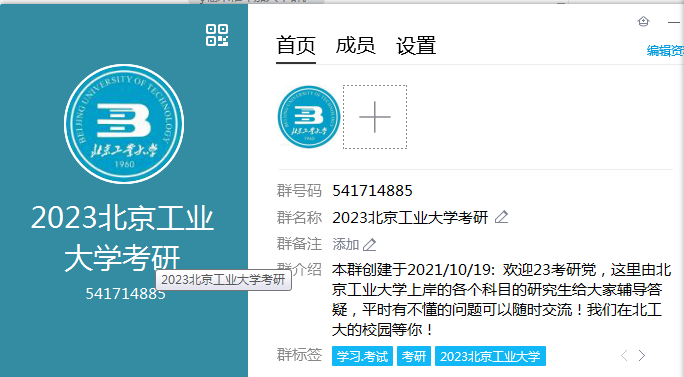Click the group introduction text
This screenshot has width=684, height=377.
pyautogui.click(x=501, y=299)
